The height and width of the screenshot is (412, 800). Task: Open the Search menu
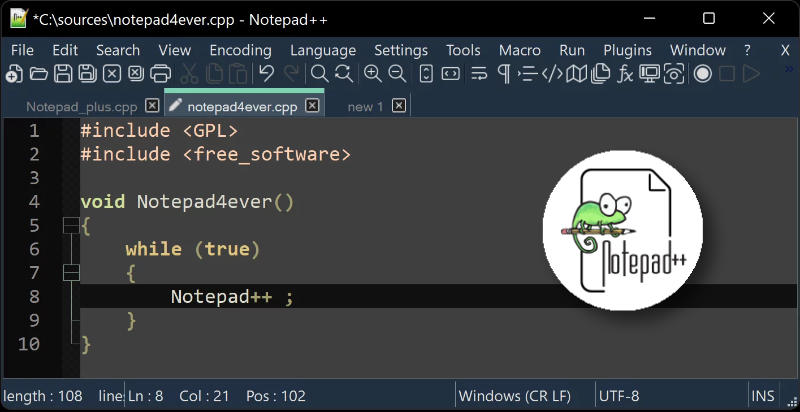[x=118, y=50]
